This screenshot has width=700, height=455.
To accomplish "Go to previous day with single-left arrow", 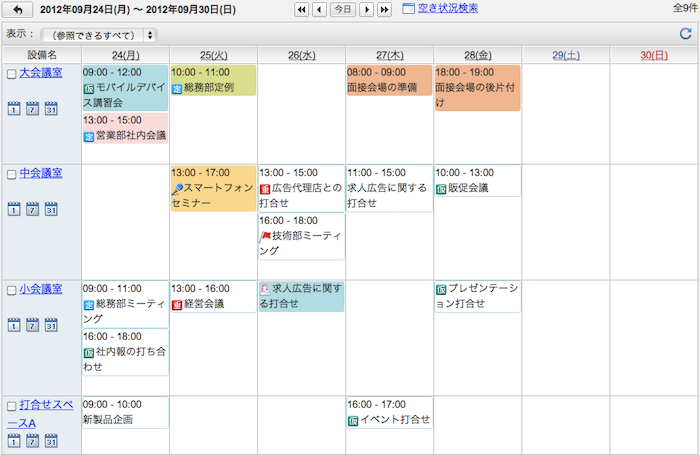I will click(x=319, y=10).
